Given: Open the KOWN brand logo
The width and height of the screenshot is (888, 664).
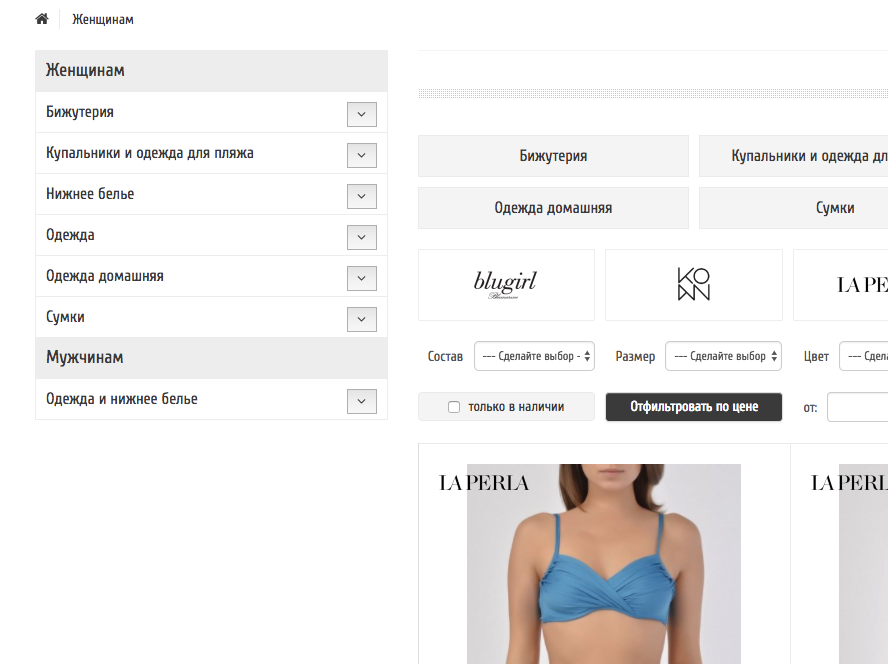Looking at the screenshot, I should (x=694, y=285).
